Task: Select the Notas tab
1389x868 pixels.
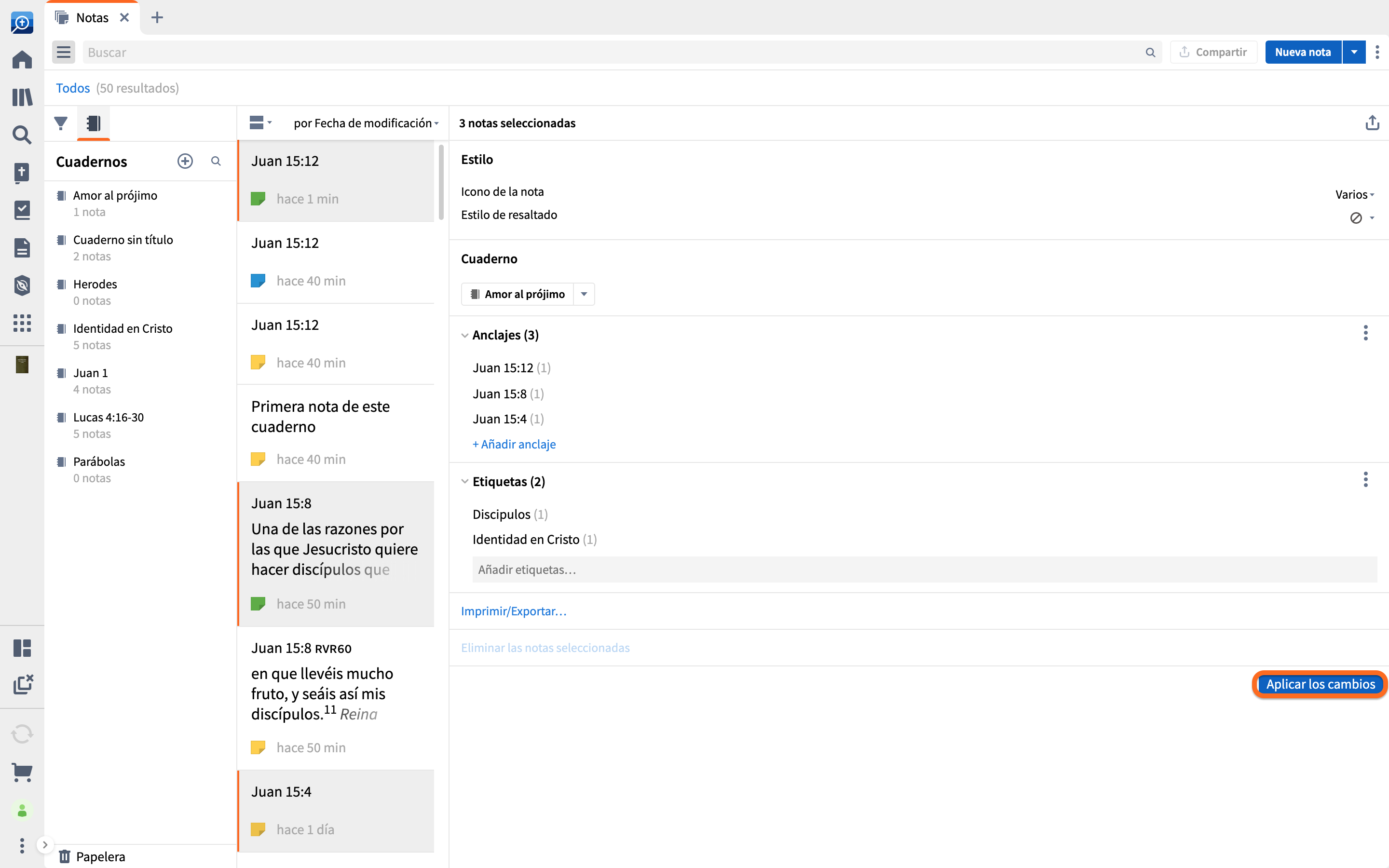Action: click(x=92, y=18)
